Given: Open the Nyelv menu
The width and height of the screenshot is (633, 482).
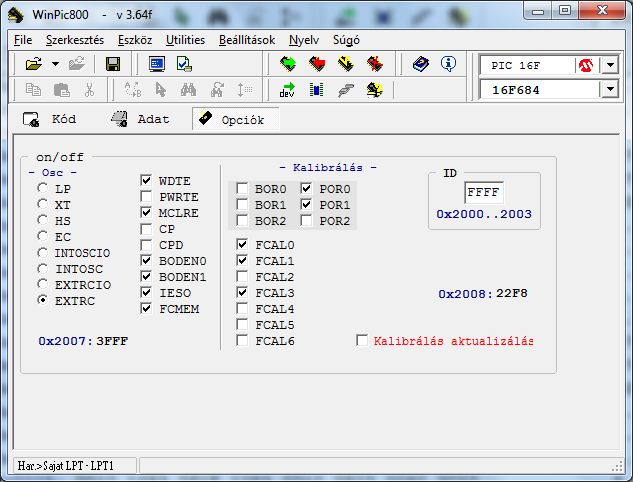Looking at the screenshot, I should click(x=304, y=40).
